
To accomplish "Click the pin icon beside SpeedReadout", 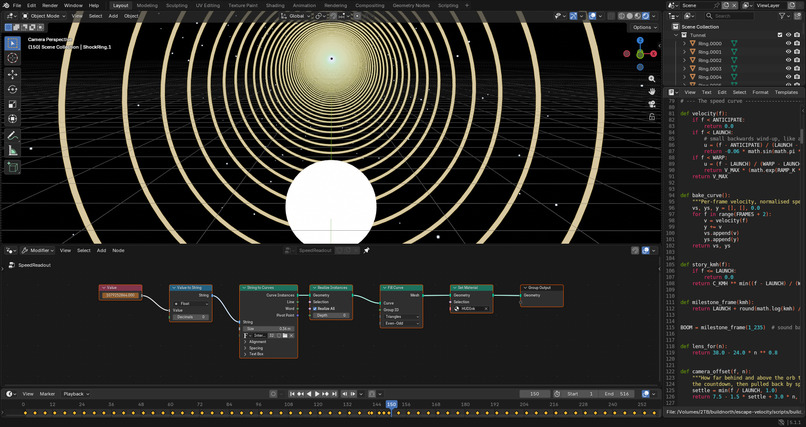I will point(367,250).
